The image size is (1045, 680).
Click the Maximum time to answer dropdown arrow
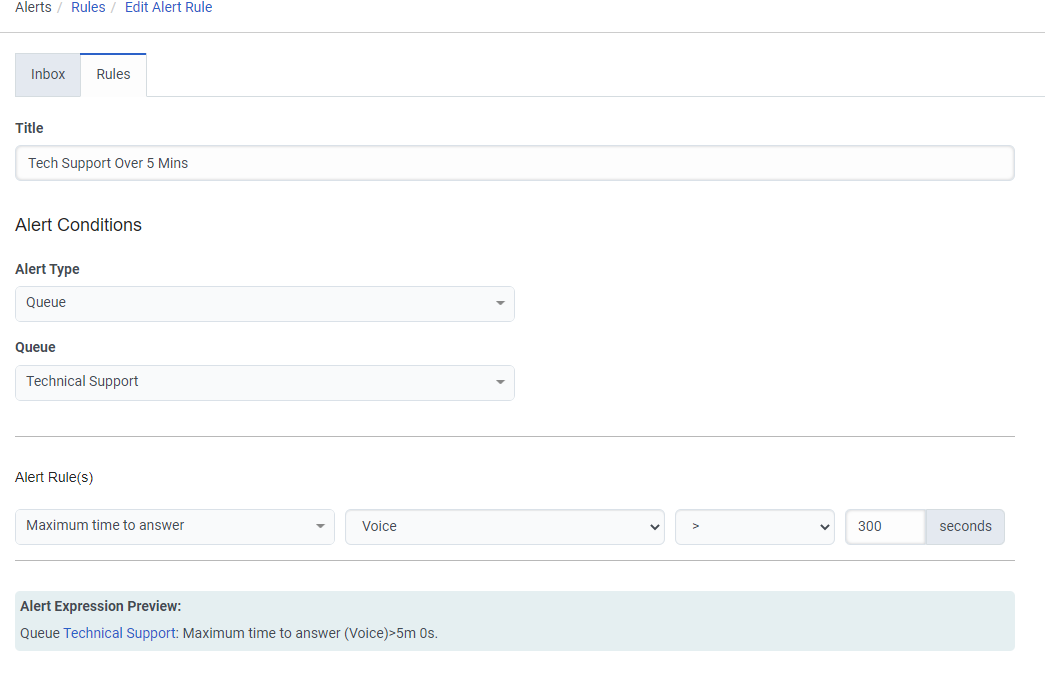pos(321,526)
